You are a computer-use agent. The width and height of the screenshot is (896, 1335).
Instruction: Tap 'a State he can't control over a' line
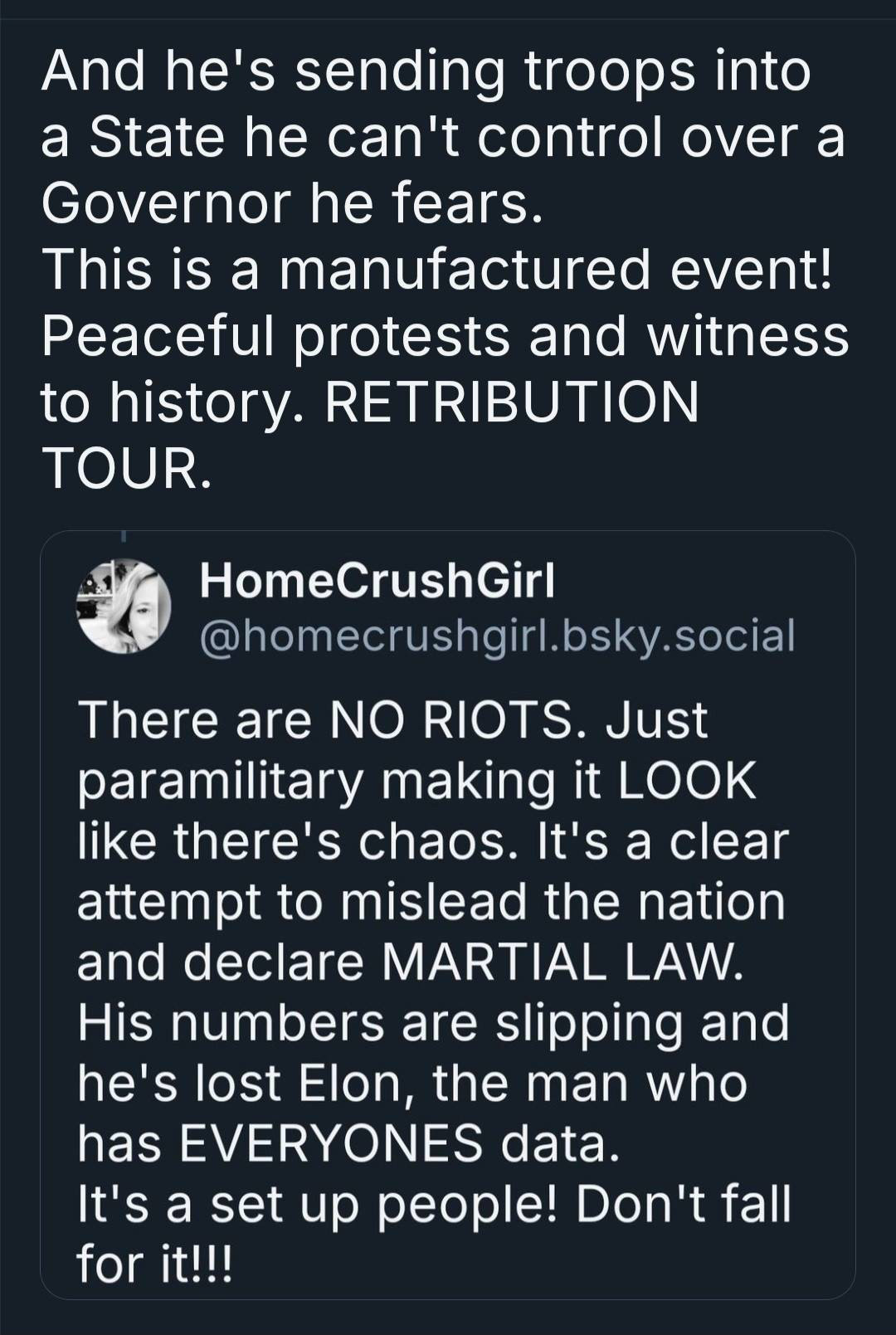443,137
